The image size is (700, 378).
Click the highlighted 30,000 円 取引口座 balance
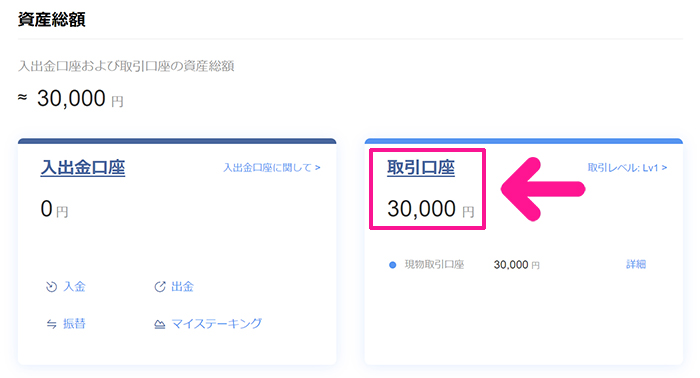[430, 209]
